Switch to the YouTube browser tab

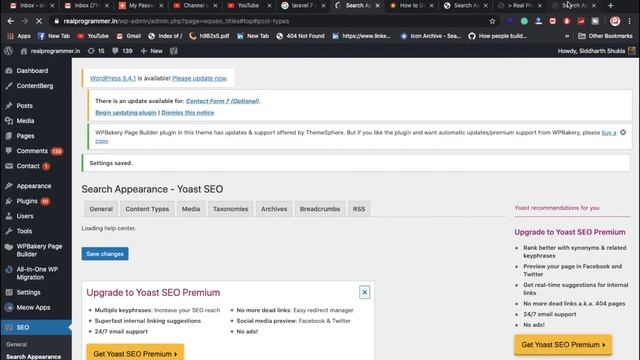tap(248, 5)
